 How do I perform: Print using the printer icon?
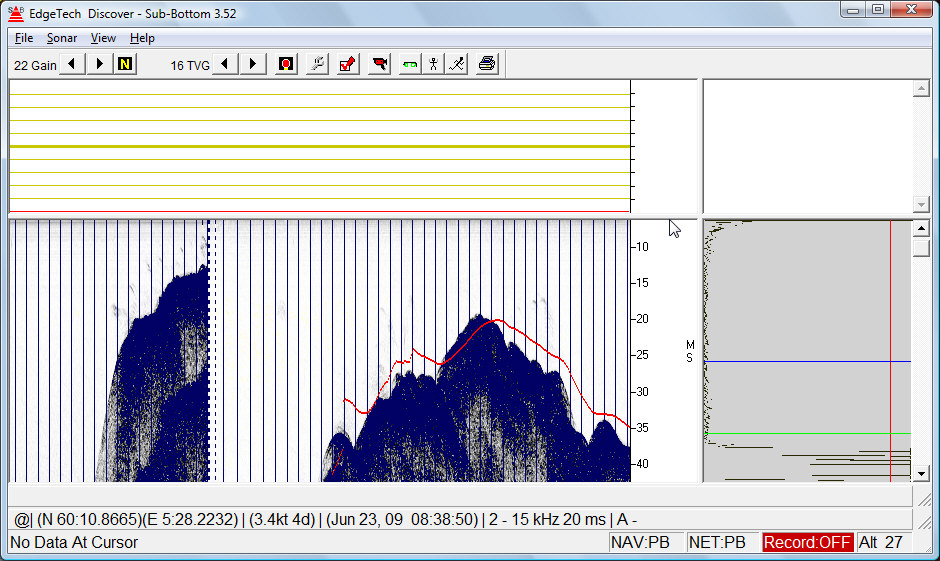tap(487, 64)
